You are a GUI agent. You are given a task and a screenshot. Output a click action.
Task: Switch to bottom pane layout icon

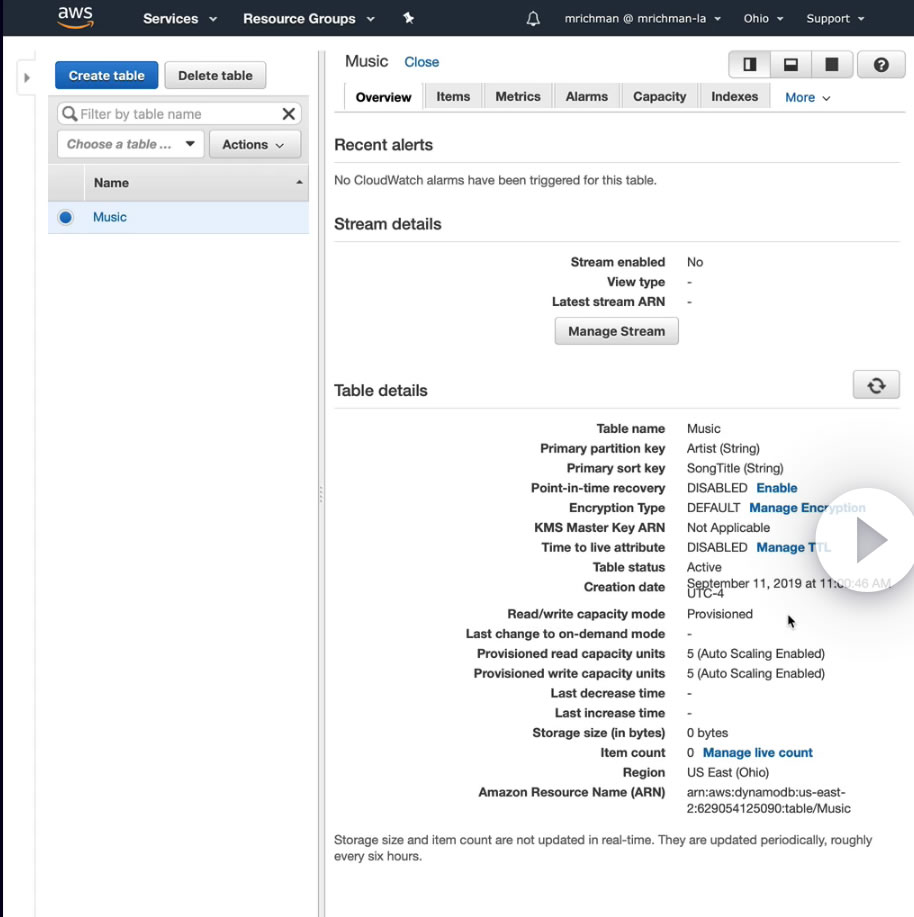791,64
